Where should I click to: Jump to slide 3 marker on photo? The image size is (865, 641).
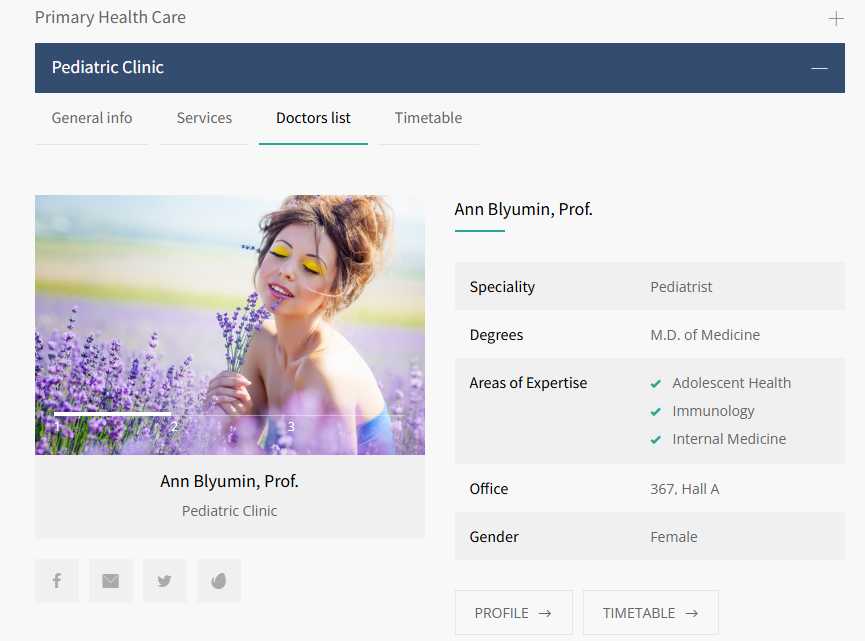pos(291,426)
